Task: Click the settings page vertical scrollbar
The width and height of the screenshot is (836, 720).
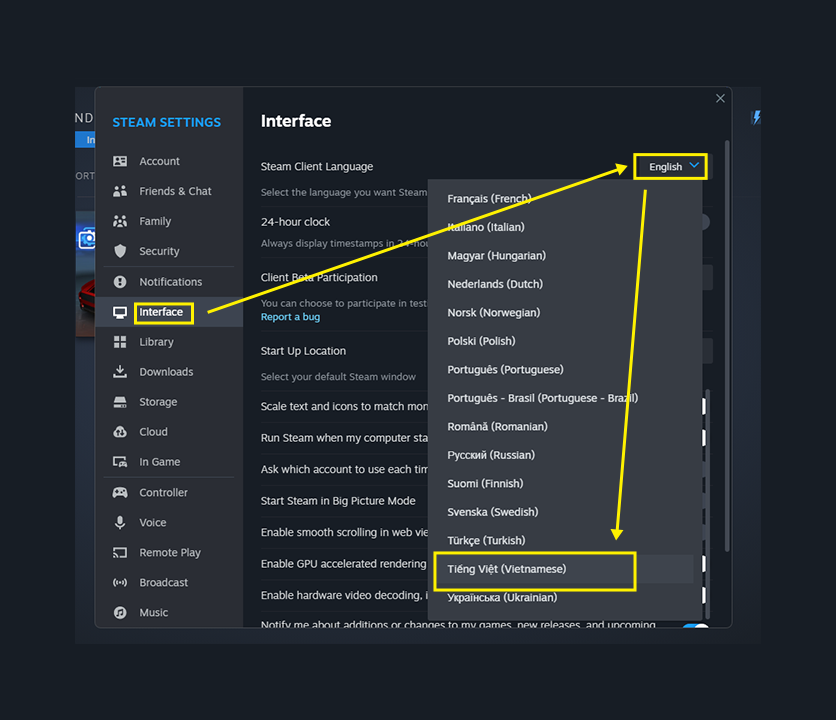Action: (x=727, y=346)
